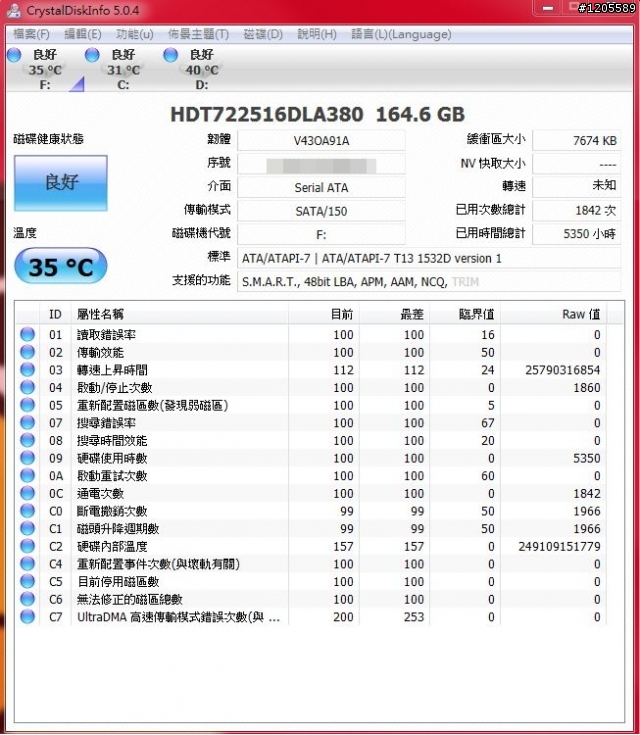Click status icon of row C0 斷電撤銷次數
The width and height of the screenshot is (640, 735).
point(28,510)
